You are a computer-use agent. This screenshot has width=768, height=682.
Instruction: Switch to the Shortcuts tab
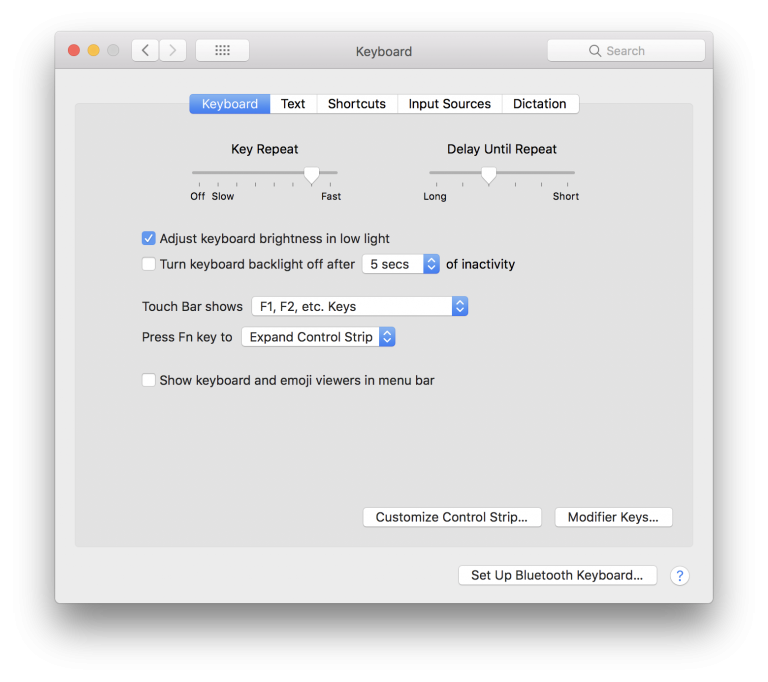click(x=357, y=104)
